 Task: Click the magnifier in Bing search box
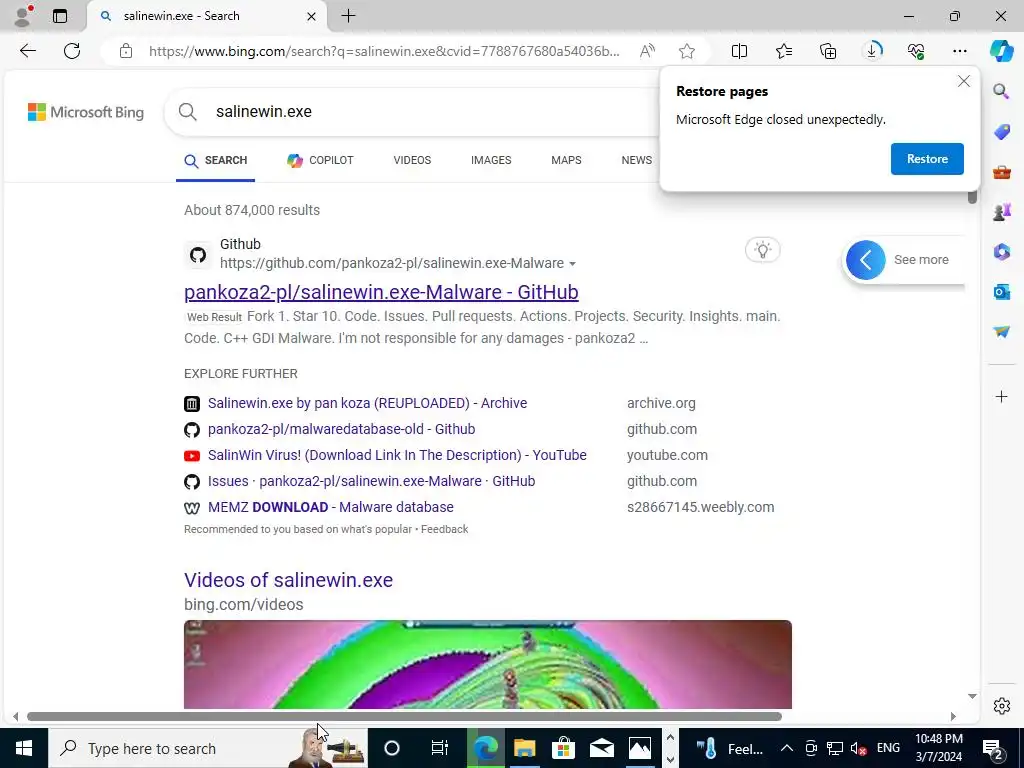pyautogui.click(x=187, y=112)
